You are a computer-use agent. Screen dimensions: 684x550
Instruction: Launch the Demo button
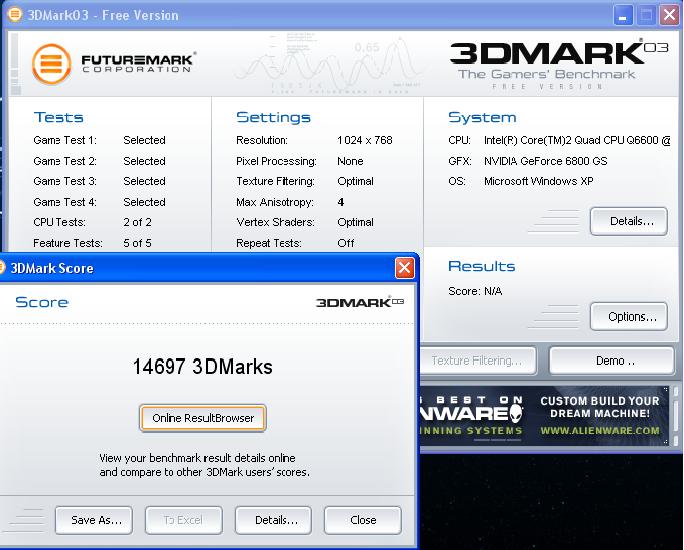tap(612, 361)
